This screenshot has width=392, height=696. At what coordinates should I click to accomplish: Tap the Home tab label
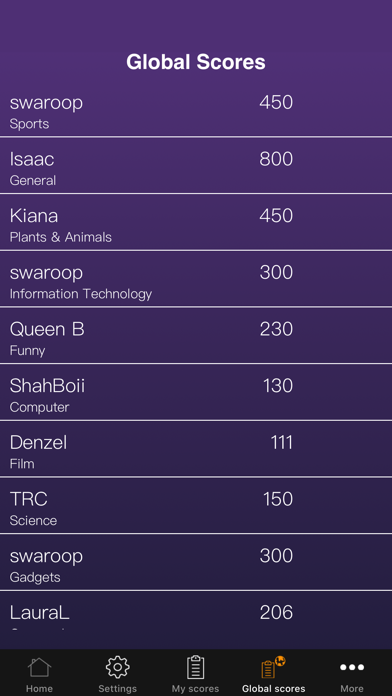click(x=39, y=689)
